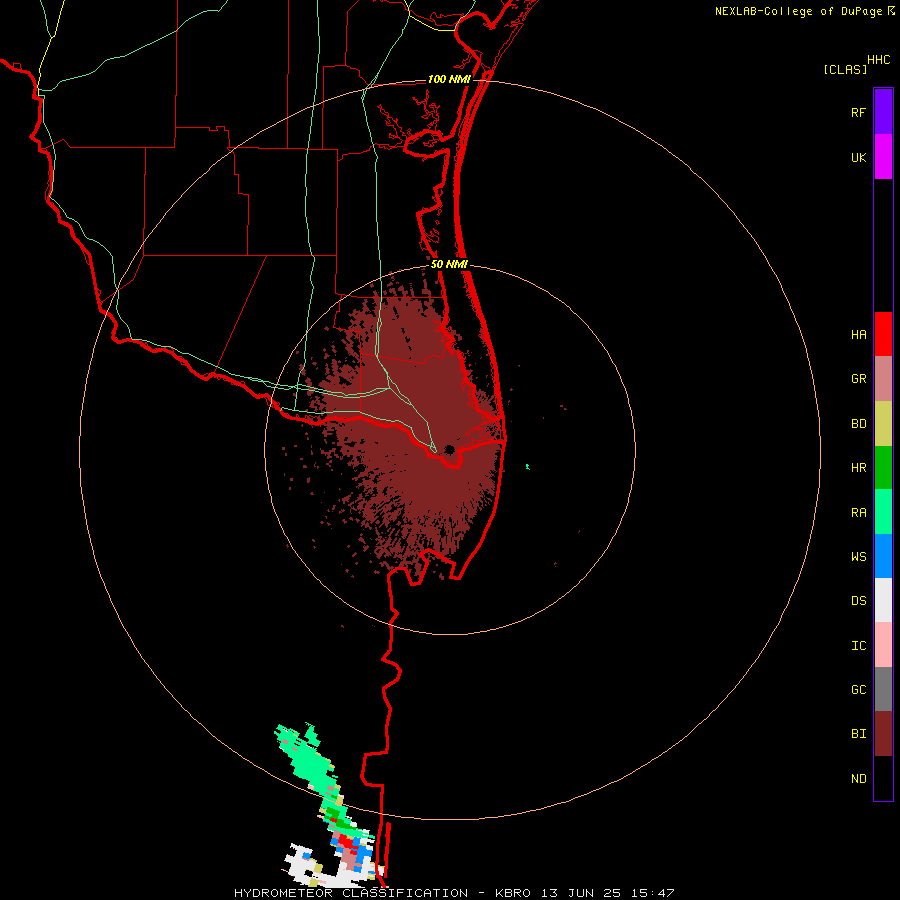The image size is (900, 900).
Task: Click the Hydrometeor Classification KBRO title caption
Action: coord(454,893)
